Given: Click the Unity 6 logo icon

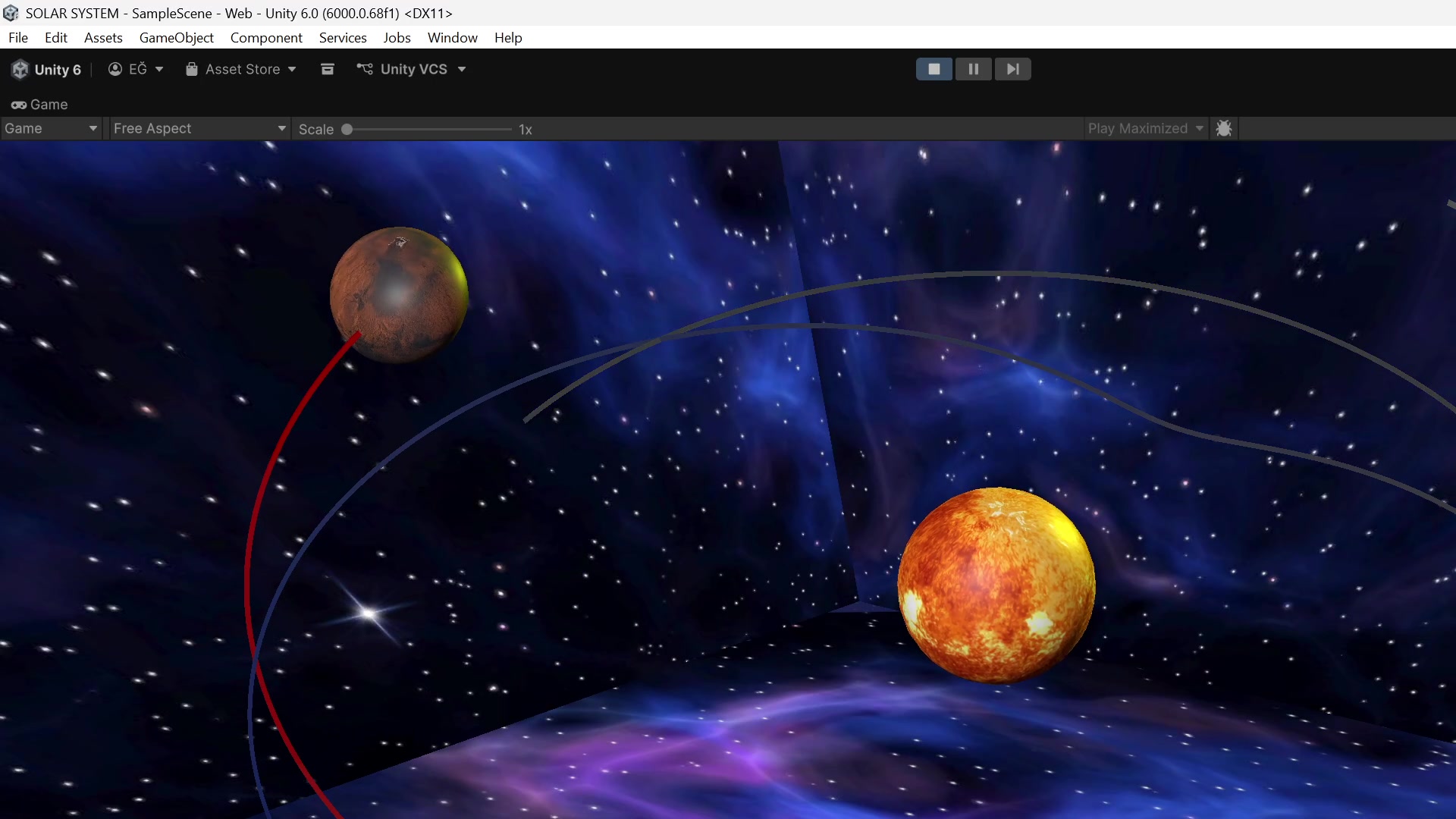Looking at the screenshot, I should [x=20, y=69].
